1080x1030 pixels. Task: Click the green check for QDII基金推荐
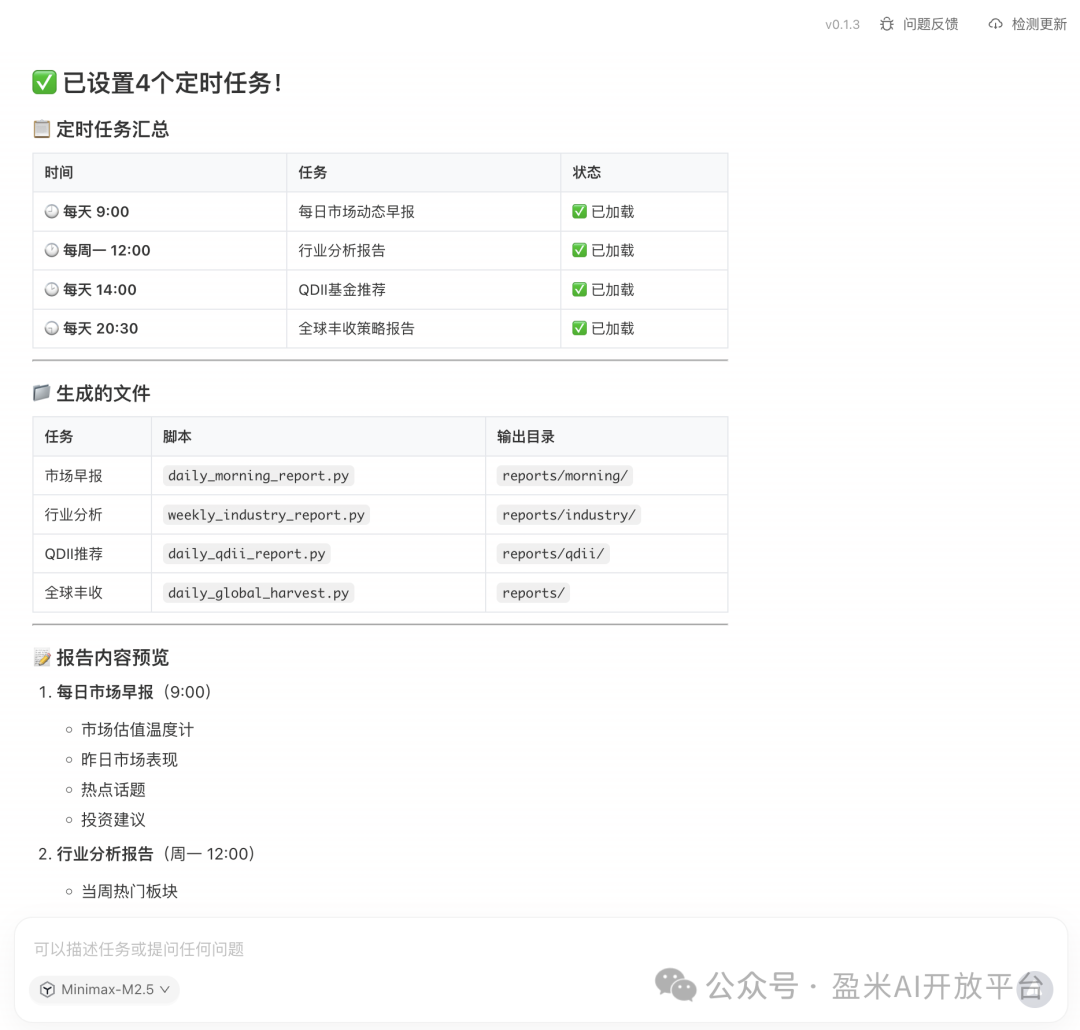pyautogui.click(x=579, y=289)
